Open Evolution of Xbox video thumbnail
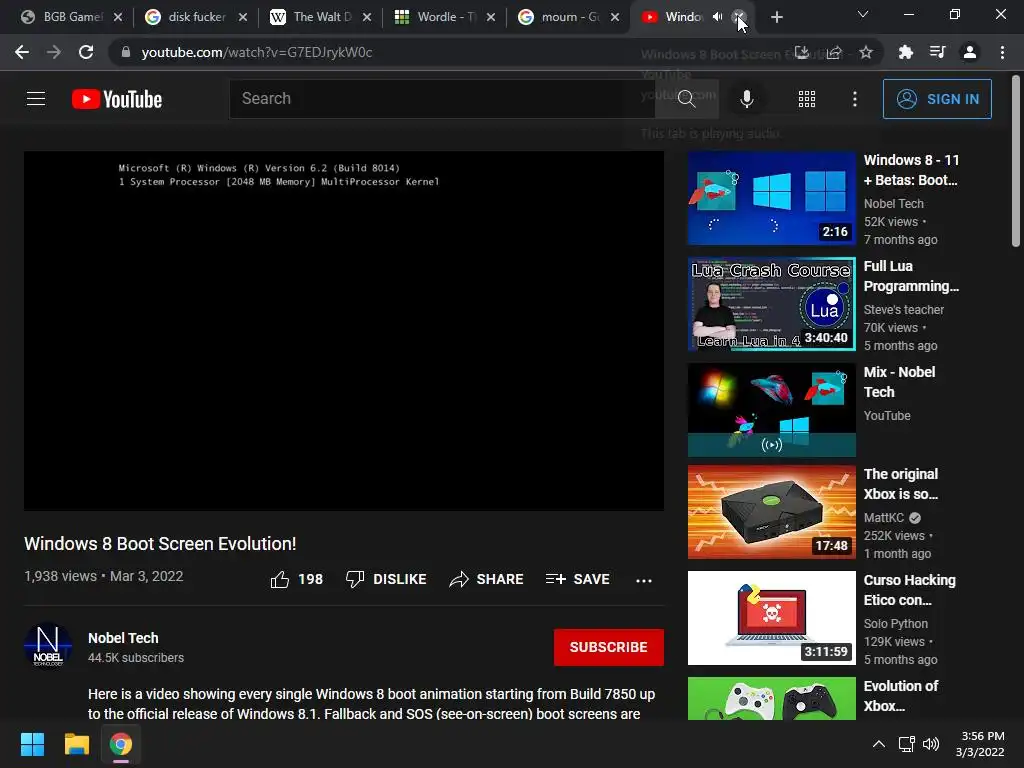This screenshot has width=1024, height=768. click(771, 698)
